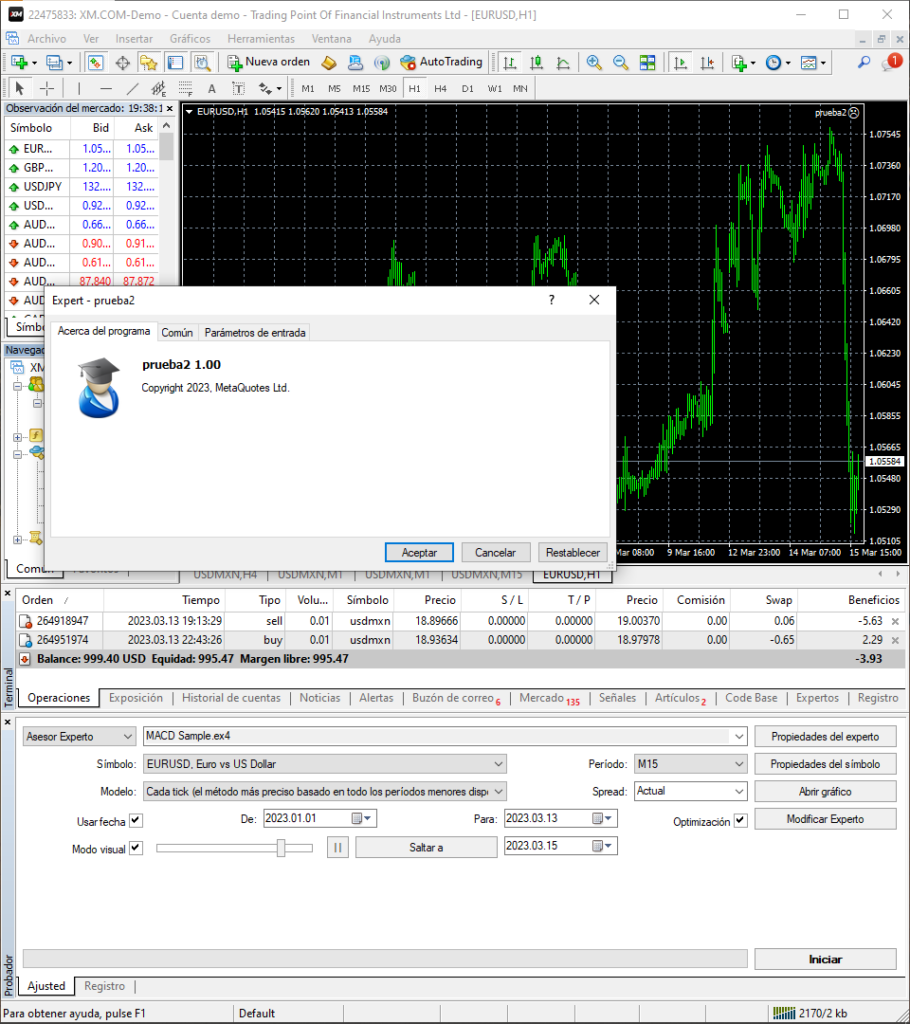This screenshot has height=1024, width=910.
Task: Toggle the Navigator star-folder icon
Action: (148, 63)
